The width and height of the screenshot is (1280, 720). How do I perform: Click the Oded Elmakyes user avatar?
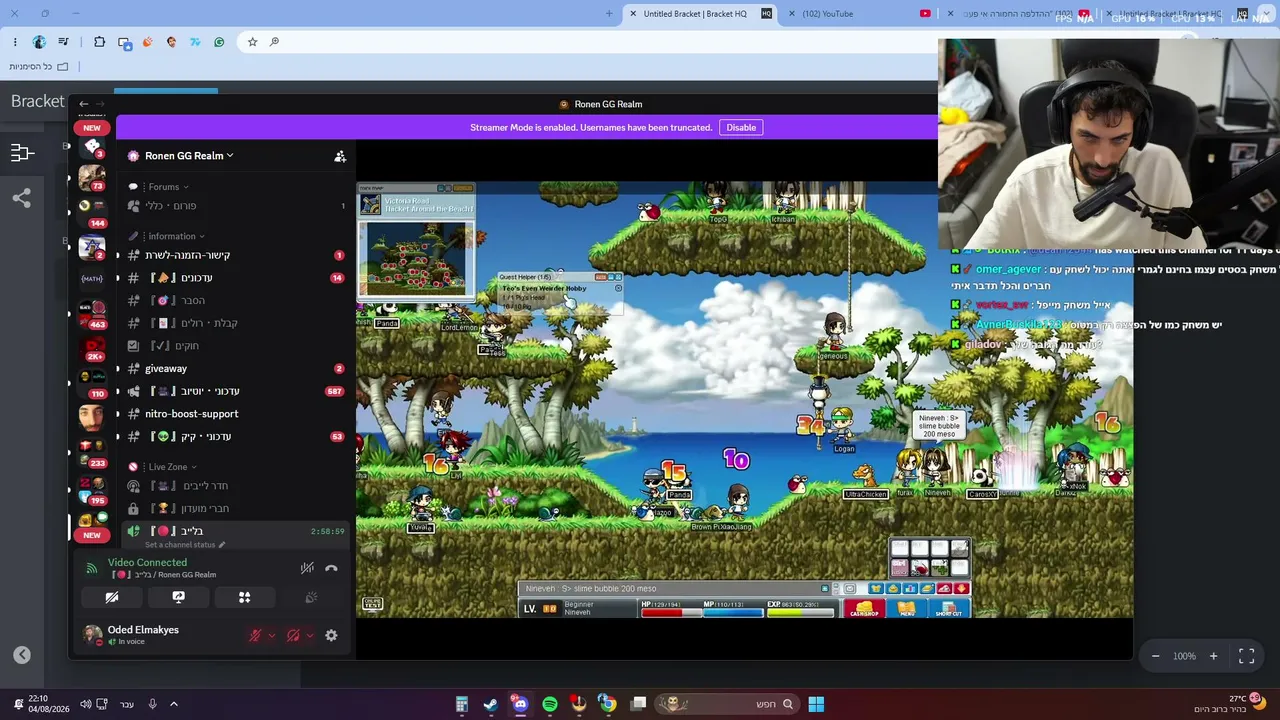tap(92, 635)
